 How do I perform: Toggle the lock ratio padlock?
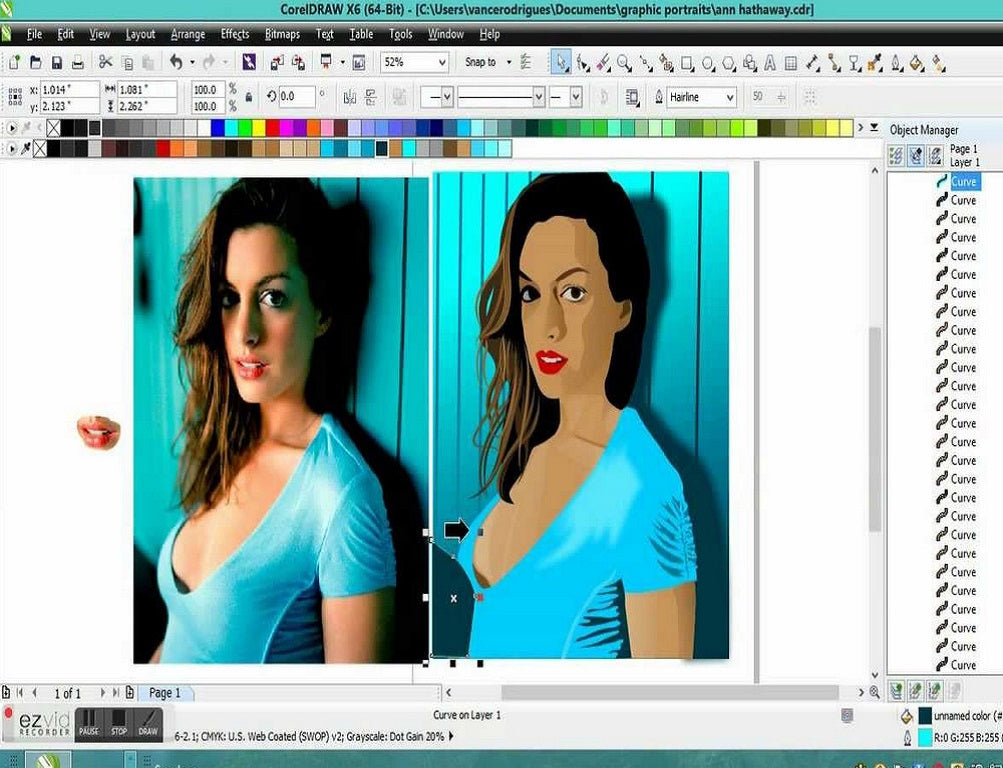point(233,97)
